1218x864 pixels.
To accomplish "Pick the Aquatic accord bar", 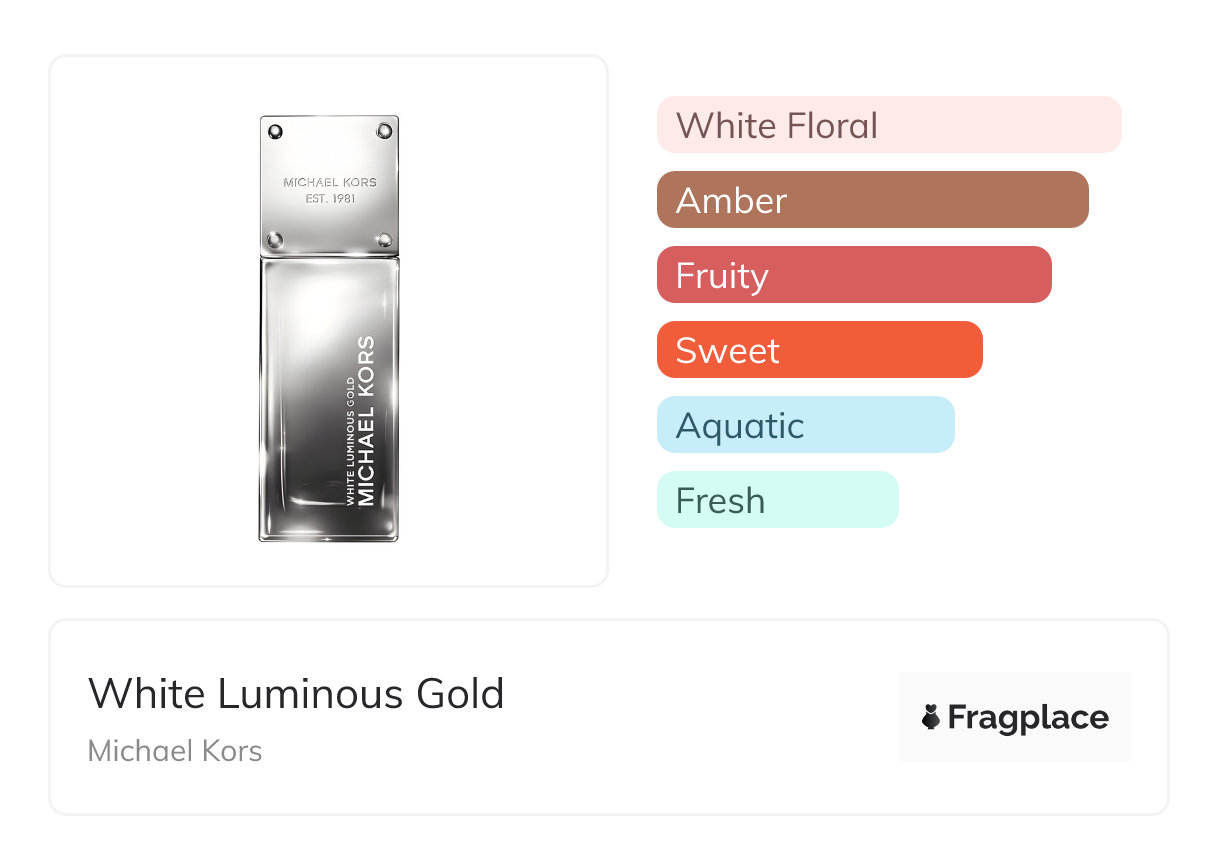I will point(805,425).
